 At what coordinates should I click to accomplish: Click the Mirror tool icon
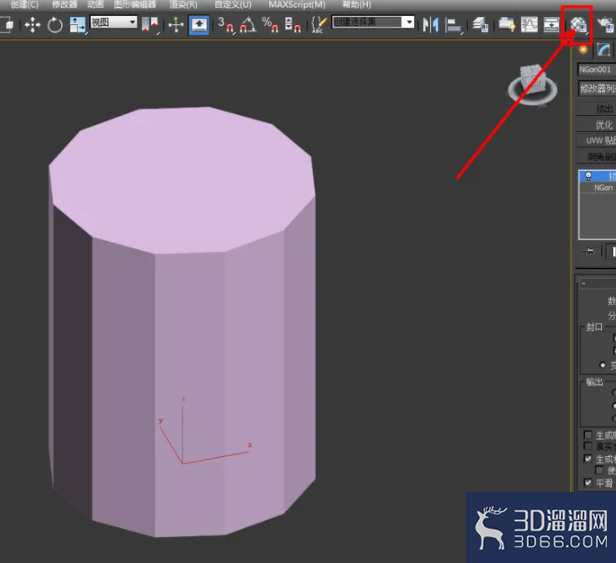[x=431, y=25]
